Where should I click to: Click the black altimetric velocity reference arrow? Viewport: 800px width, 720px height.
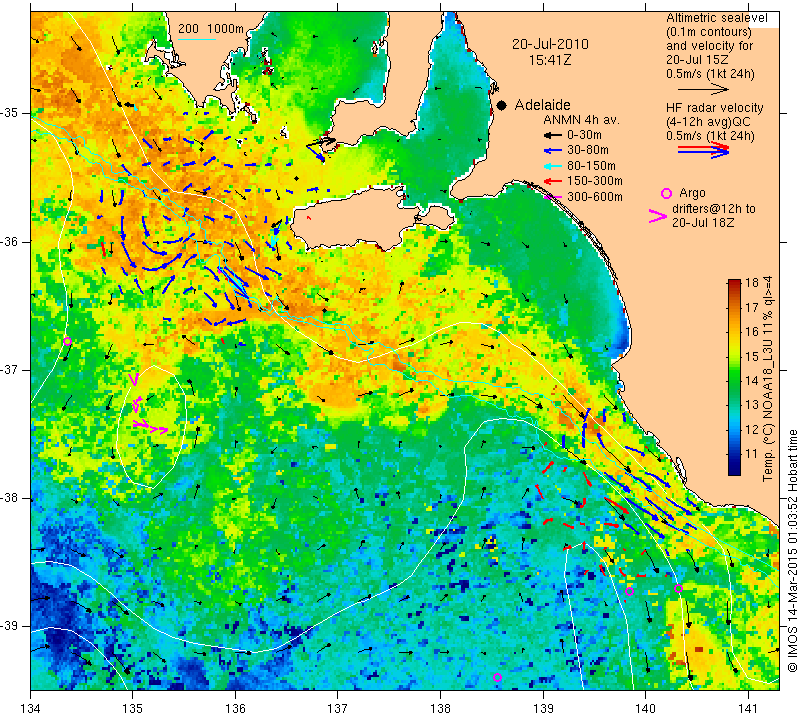703,90
